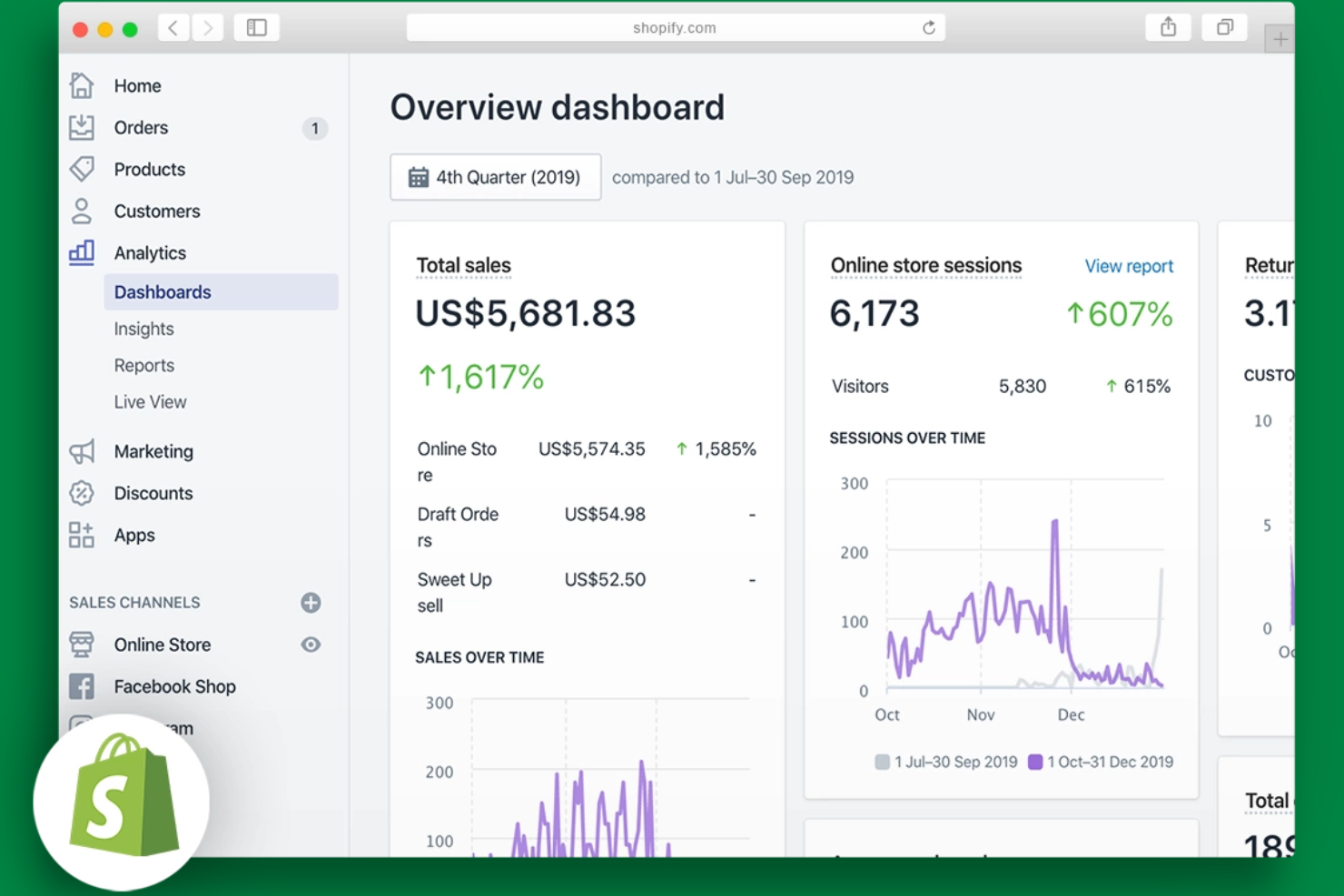The image size is (1344, 896).
Task: Select the Home icon in sidebar
Action: tap(82, 85)
